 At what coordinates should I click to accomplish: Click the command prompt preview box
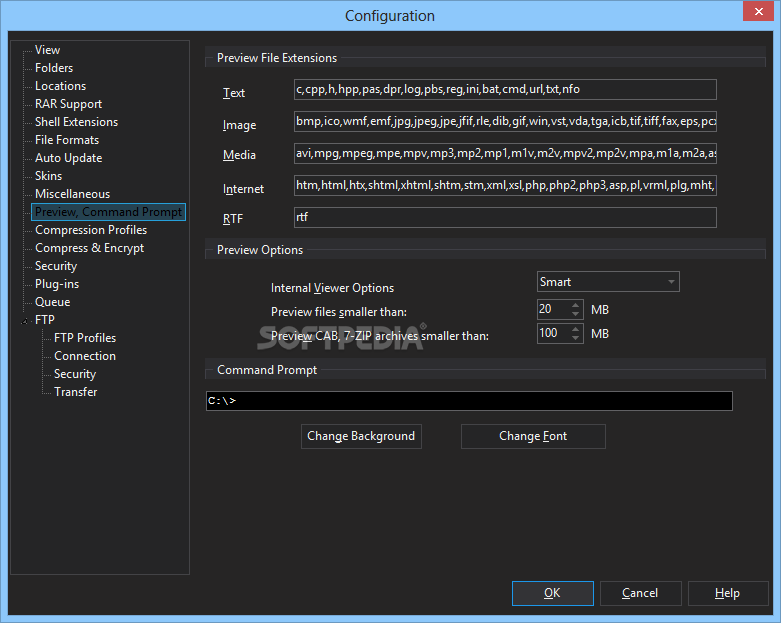pyautogui.click(x=469, y=401)
